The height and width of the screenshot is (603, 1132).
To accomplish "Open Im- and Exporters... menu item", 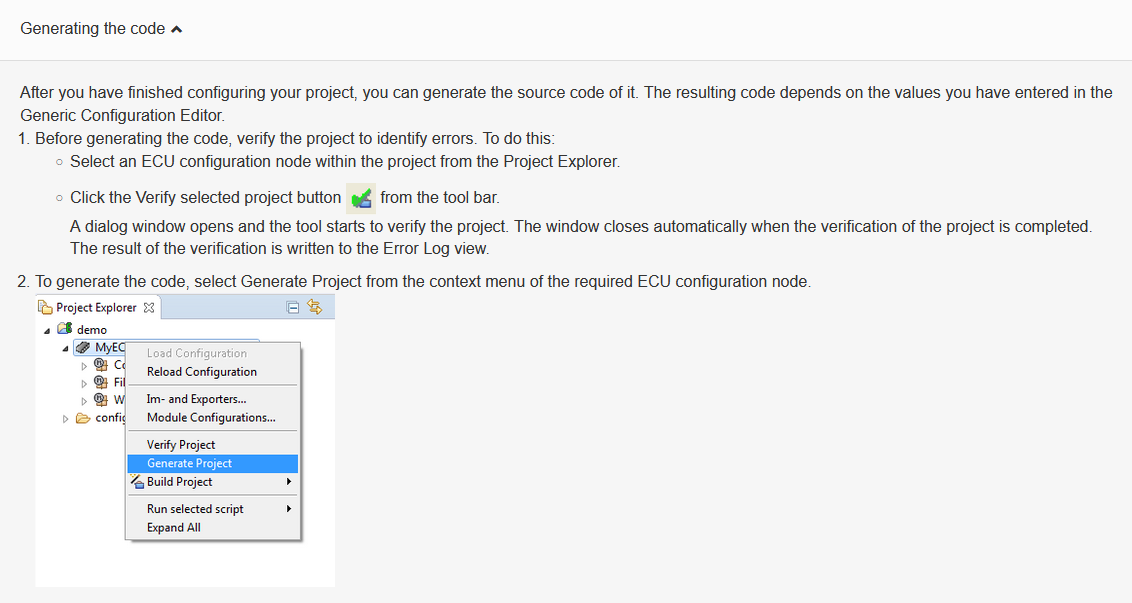I will pyautogui.click(x=196, y=399).
